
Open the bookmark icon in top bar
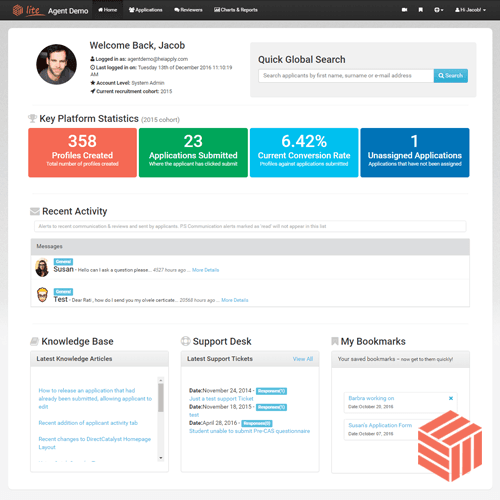421,10
